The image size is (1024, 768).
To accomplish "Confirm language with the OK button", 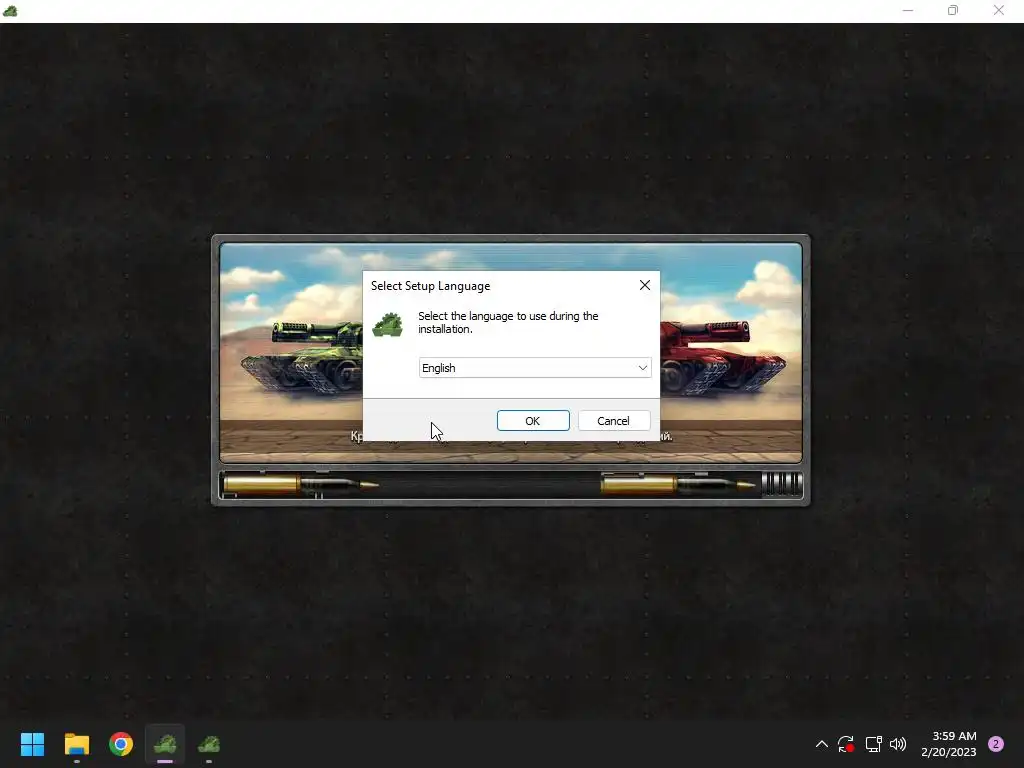I will tap(533, 421).
